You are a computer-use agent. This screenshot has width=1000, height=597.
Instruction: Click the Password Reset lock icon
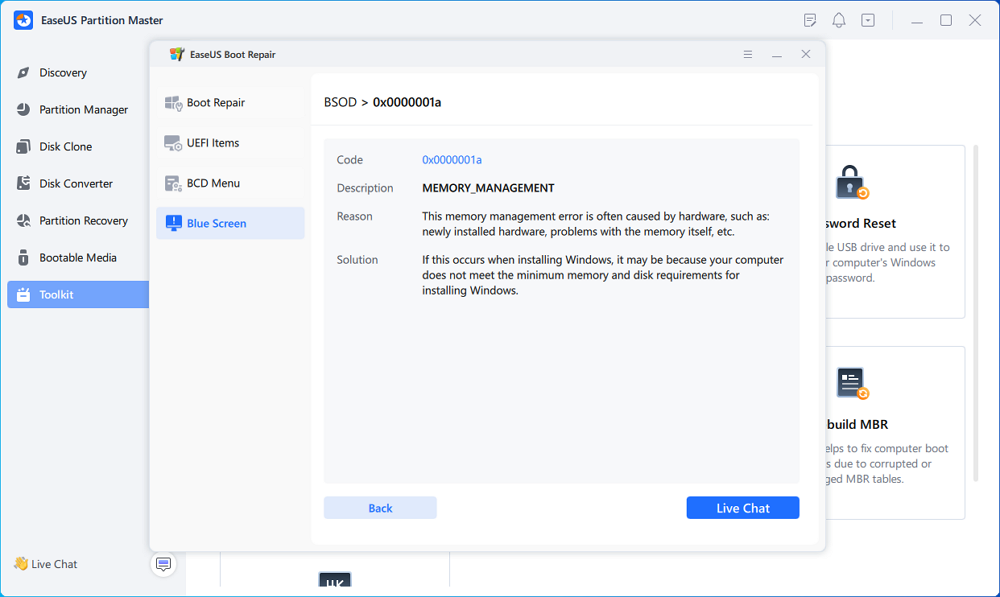[x=849, y=183]
